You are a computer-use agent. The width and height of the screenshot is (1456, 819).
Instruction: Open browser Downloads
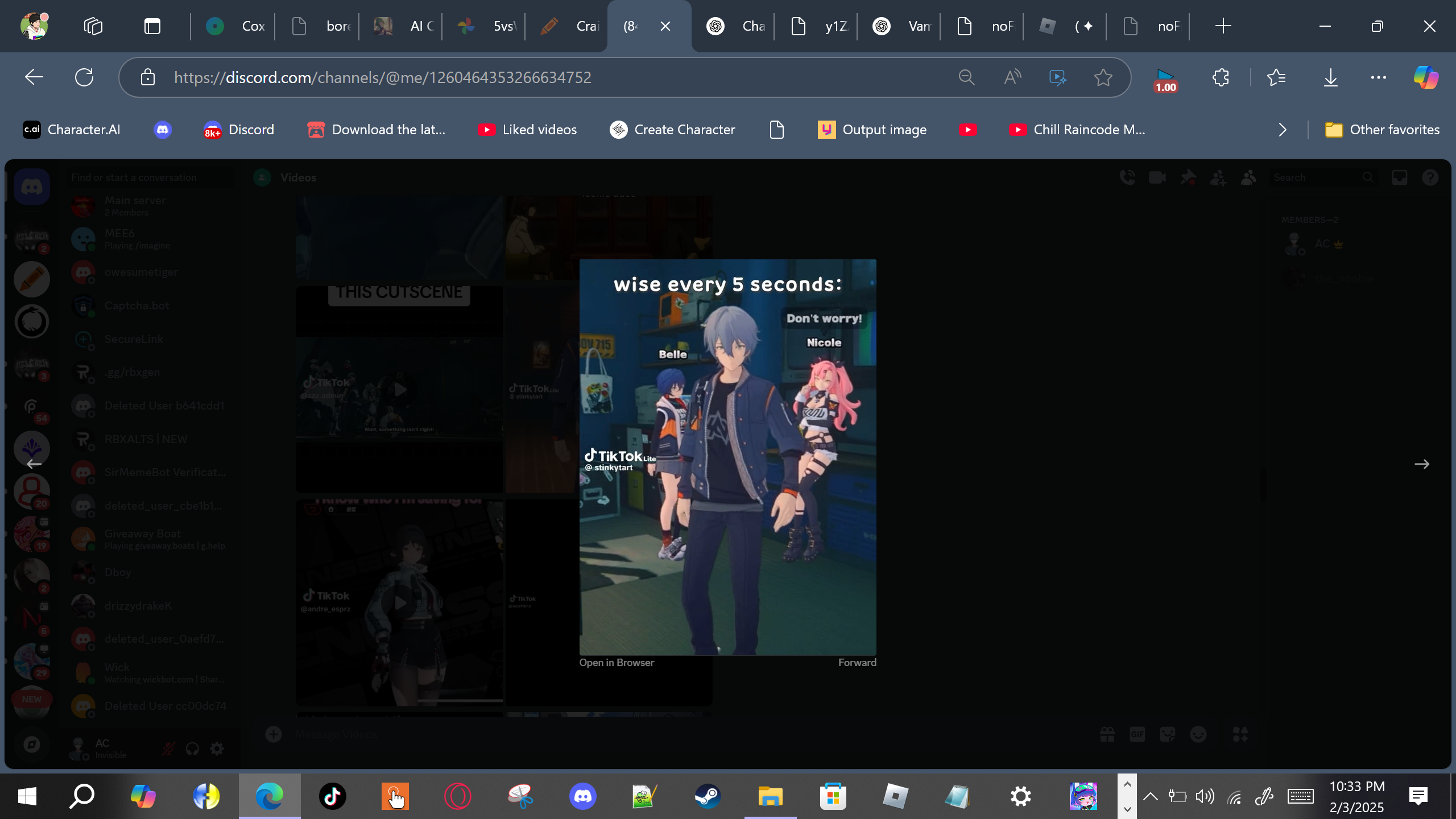click(x=1331, y=77)
